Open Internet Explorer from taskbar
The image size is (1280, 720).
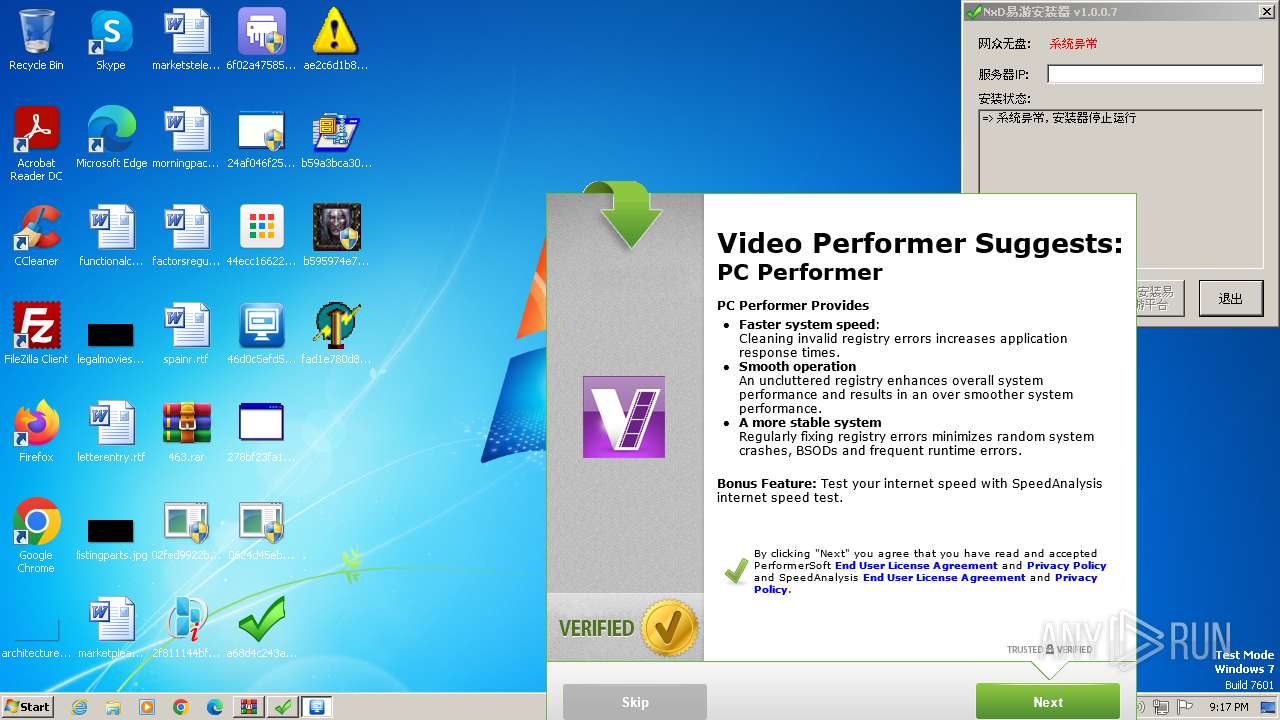(x=79, y=707)
